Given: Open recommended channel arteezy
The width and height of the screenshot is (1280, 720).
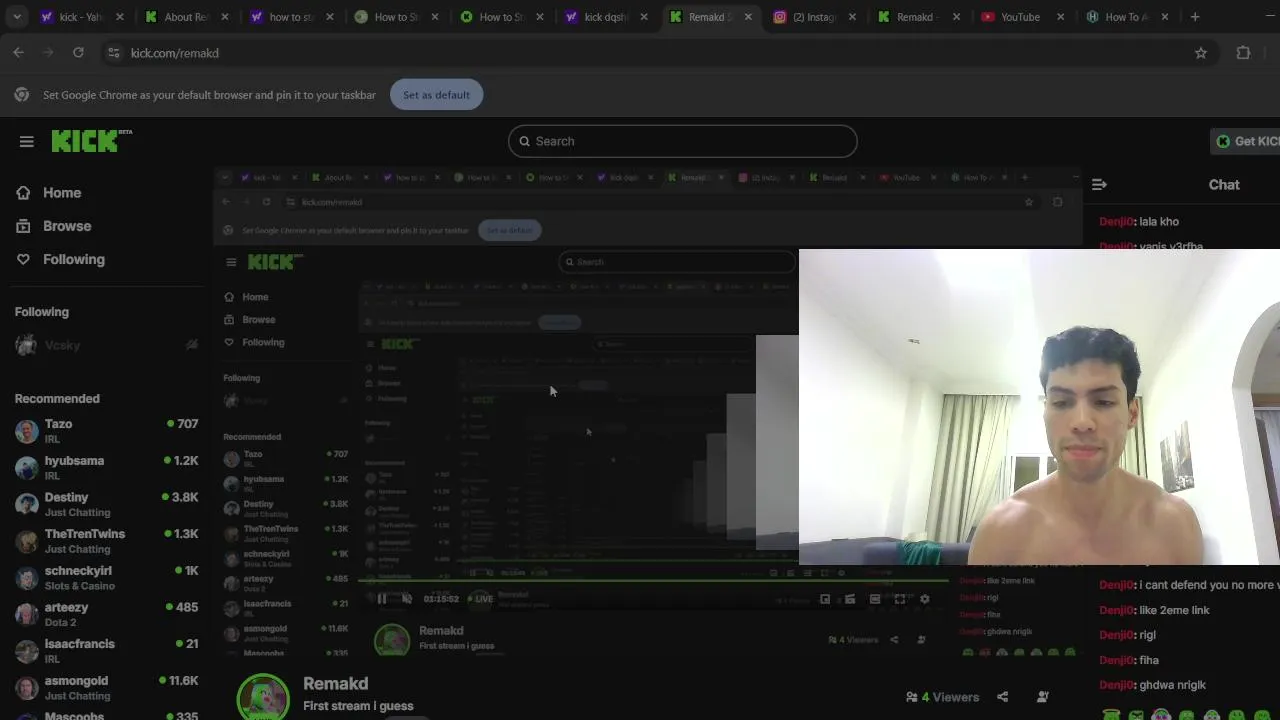Looking at the screenshot, I should point(105,614).
